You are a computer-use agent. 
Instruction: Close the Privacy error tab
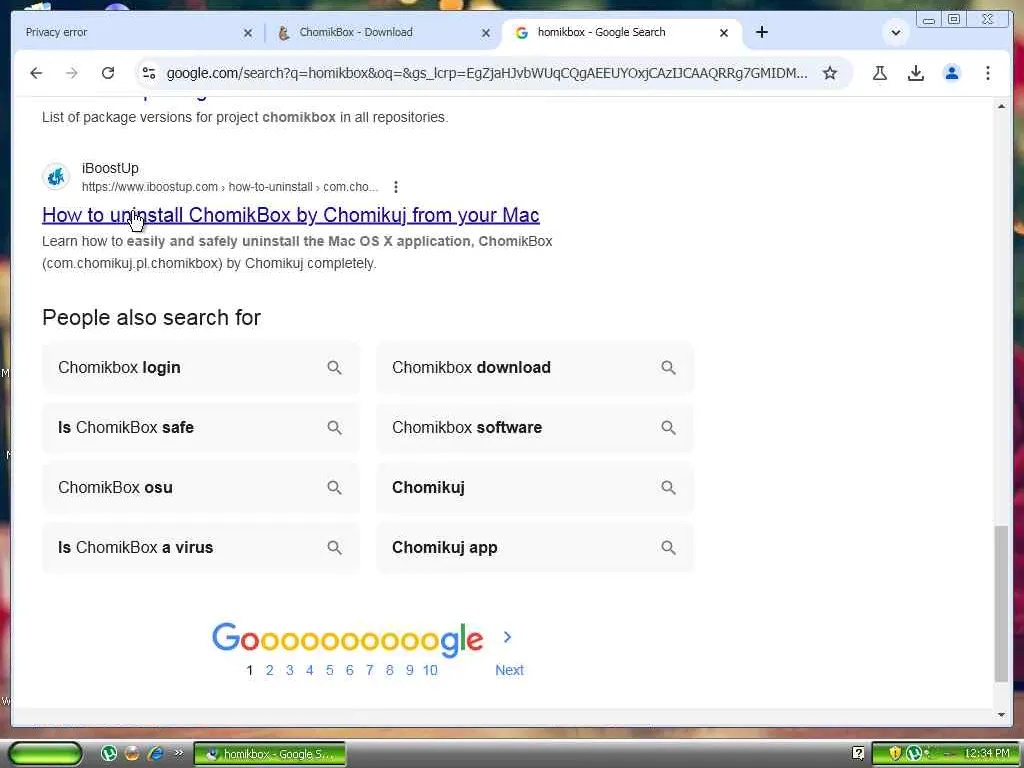coord(248,33)
